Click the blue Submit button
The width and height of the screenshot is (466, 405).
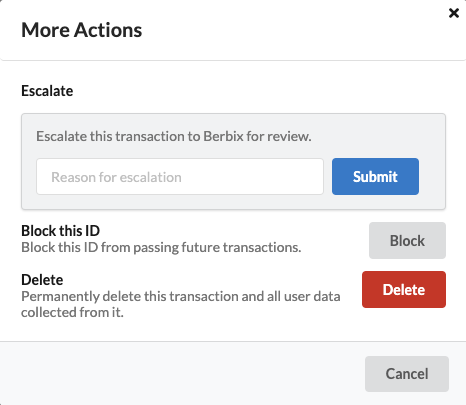[375, 177]
